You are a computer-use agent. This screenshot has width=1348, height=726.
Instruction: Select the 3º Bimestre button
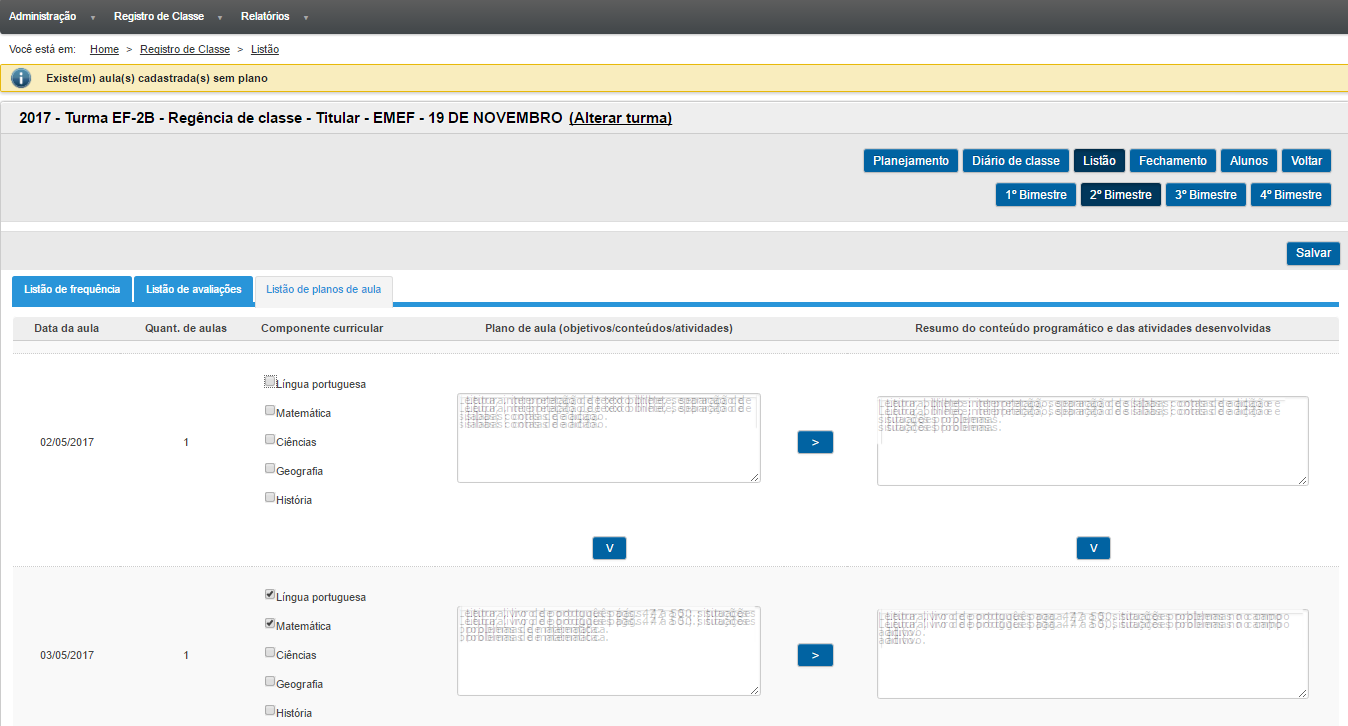coord(1205,195)
